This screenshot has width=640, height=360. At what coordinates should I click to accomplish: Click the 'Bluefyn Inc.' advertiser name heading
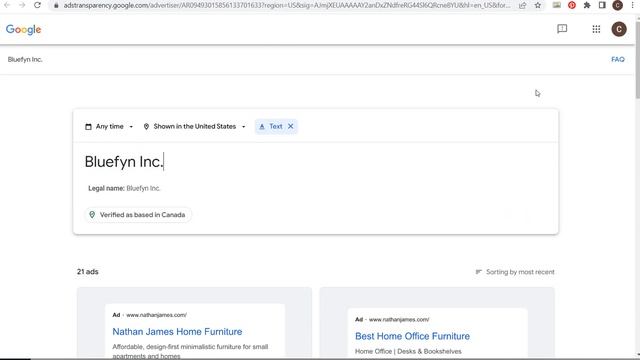[124, 162]
